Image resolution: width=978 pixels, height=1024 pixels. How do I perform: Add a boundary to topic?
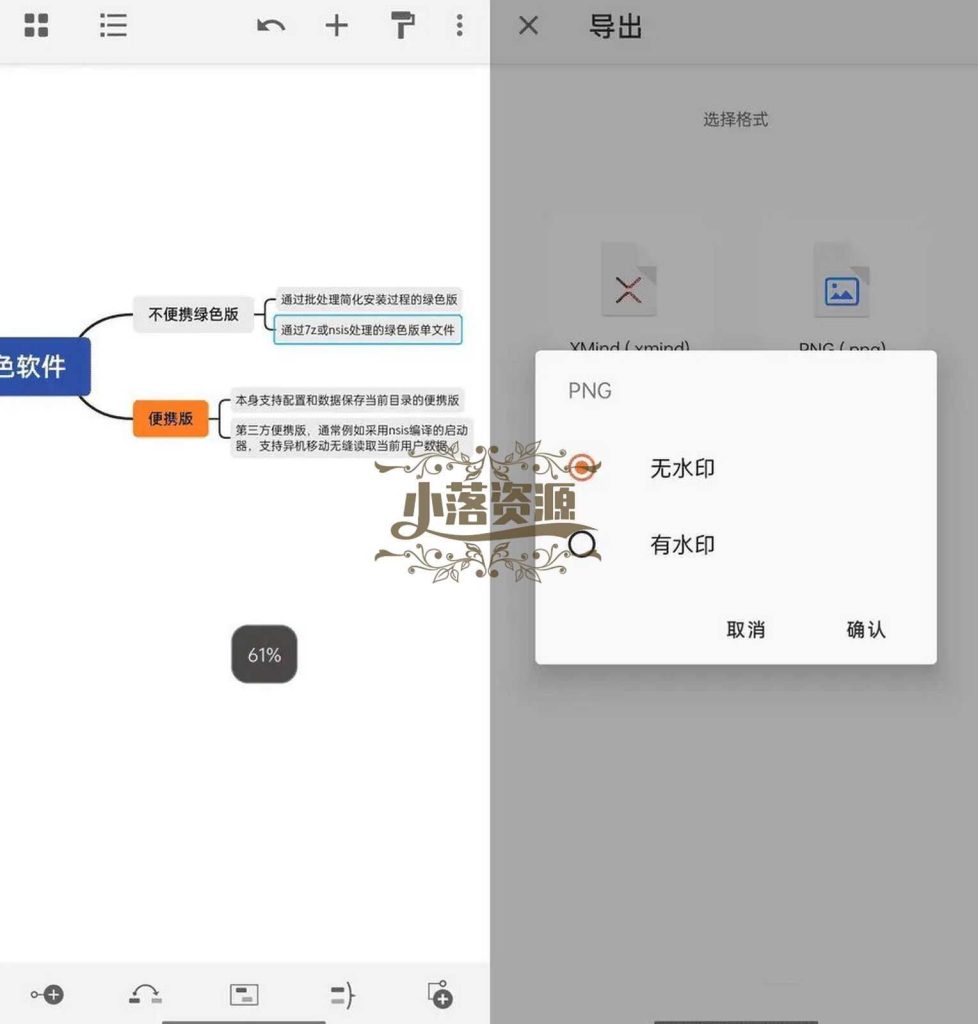244,995
